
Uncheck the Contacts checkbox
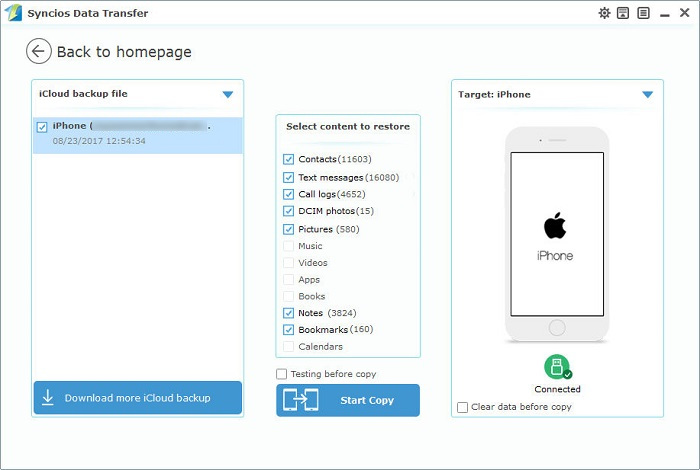[288, 159]
